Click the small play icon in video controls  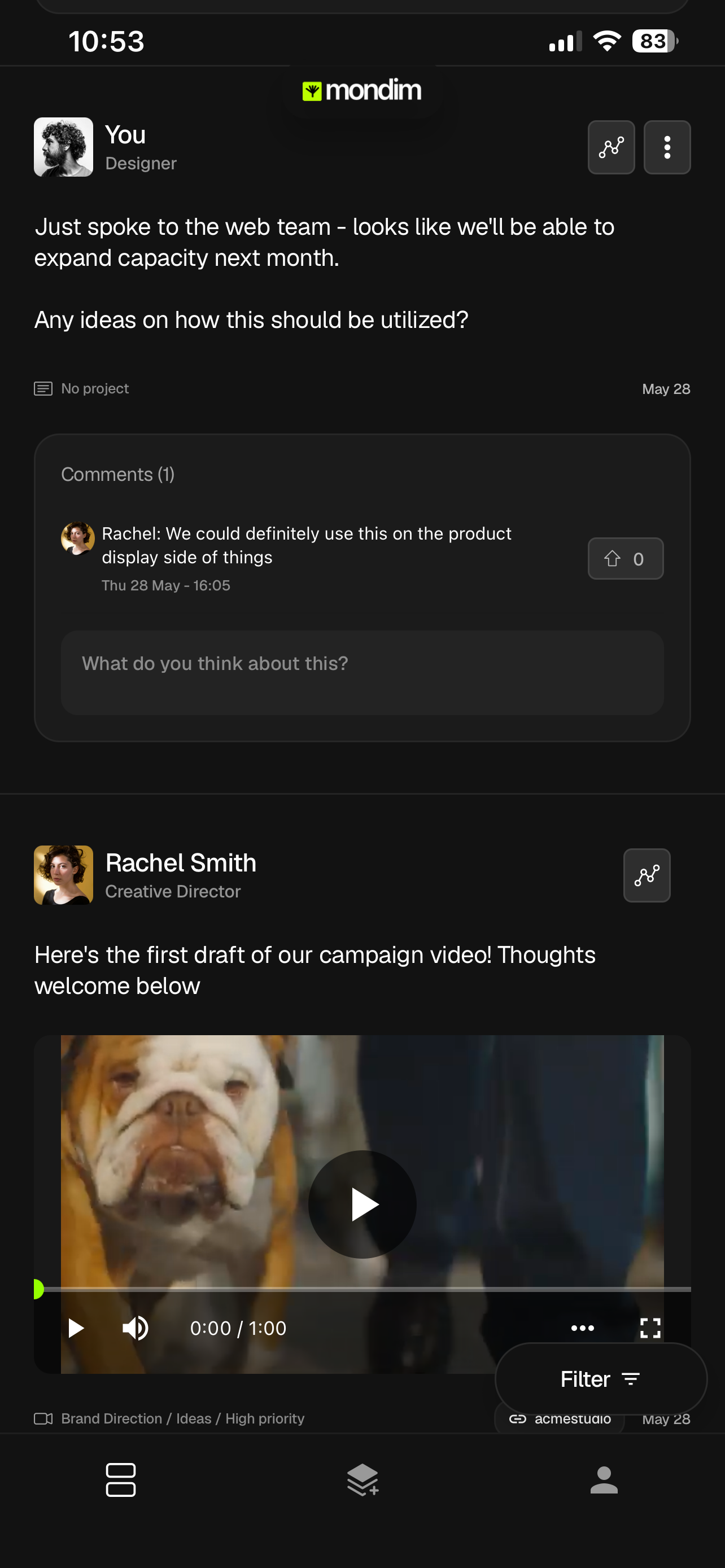tap(76, 1328)
